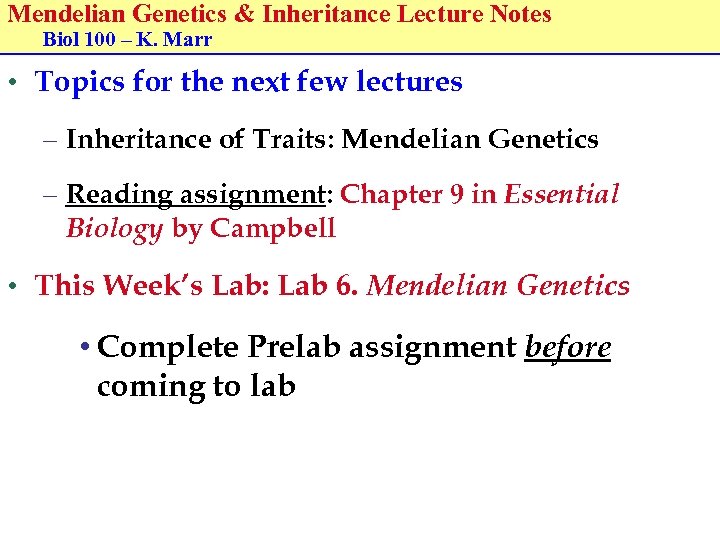The image size is (720, 540).
Task: Select the "Topics for the next few lectures" heading
Action: point(248,82)
